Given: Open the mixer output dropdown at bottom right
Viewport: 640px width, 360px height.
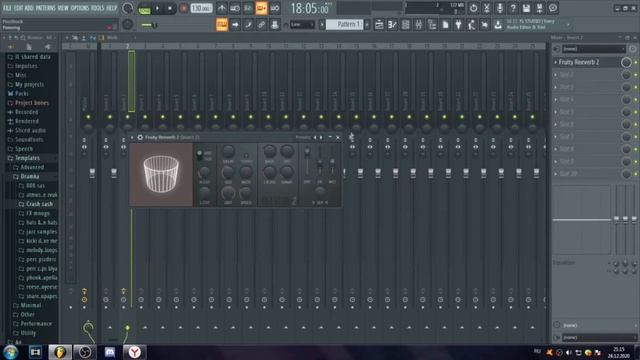Looking at the screenshot, I should pos(599,338).
